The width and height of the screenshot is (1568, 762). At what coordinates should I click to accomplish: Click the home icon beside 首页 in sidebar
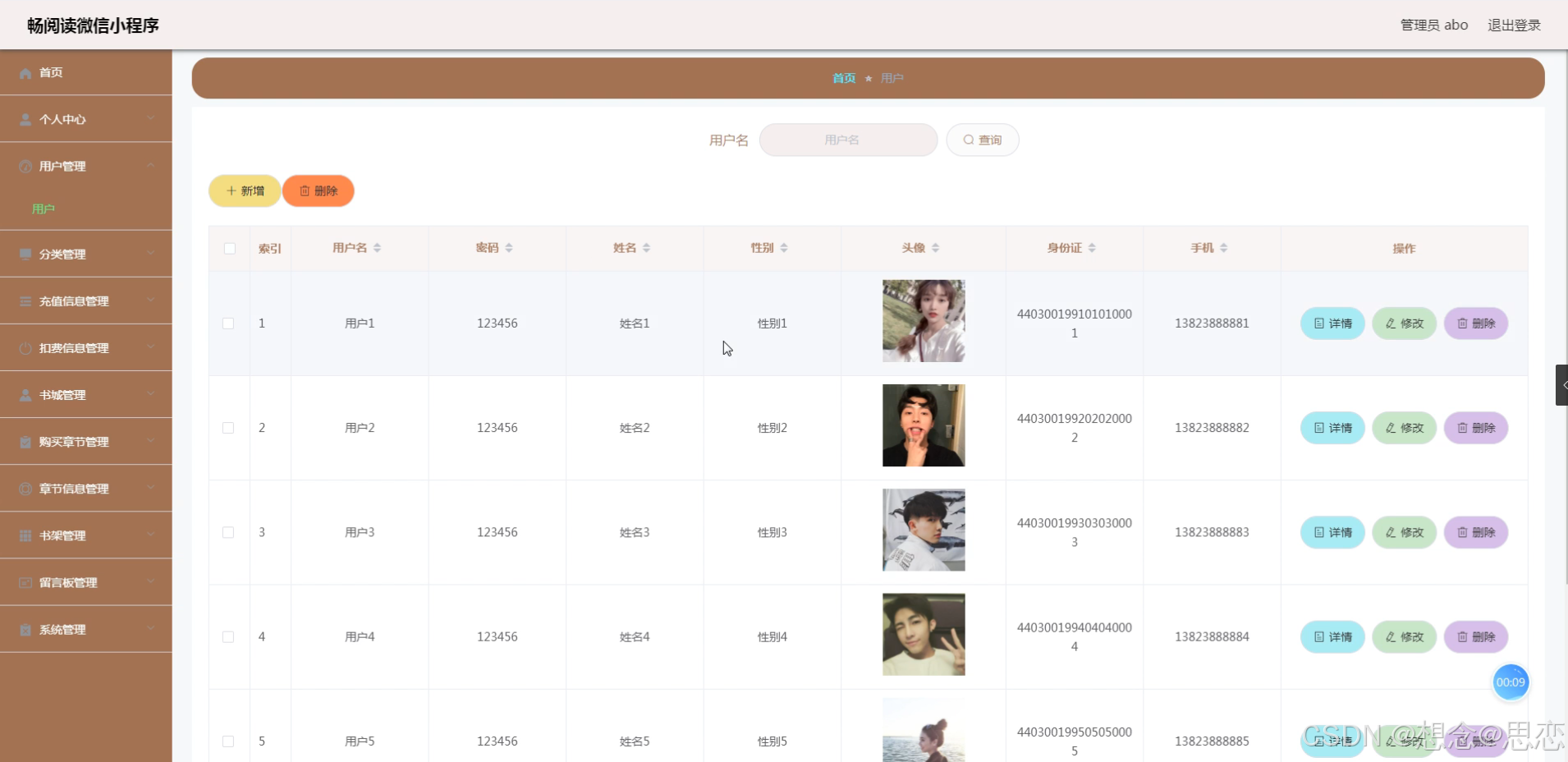coord(25,73)
